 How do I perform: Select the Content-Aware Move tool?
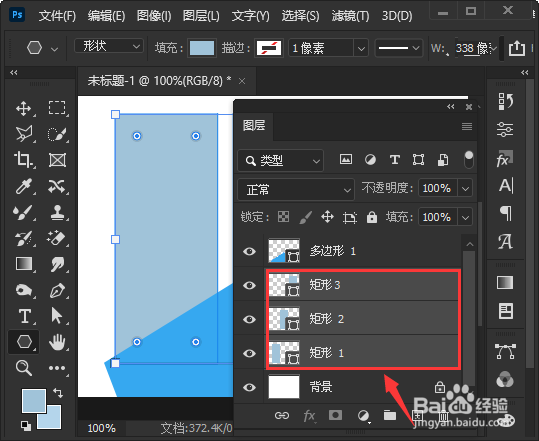[57, 186]
